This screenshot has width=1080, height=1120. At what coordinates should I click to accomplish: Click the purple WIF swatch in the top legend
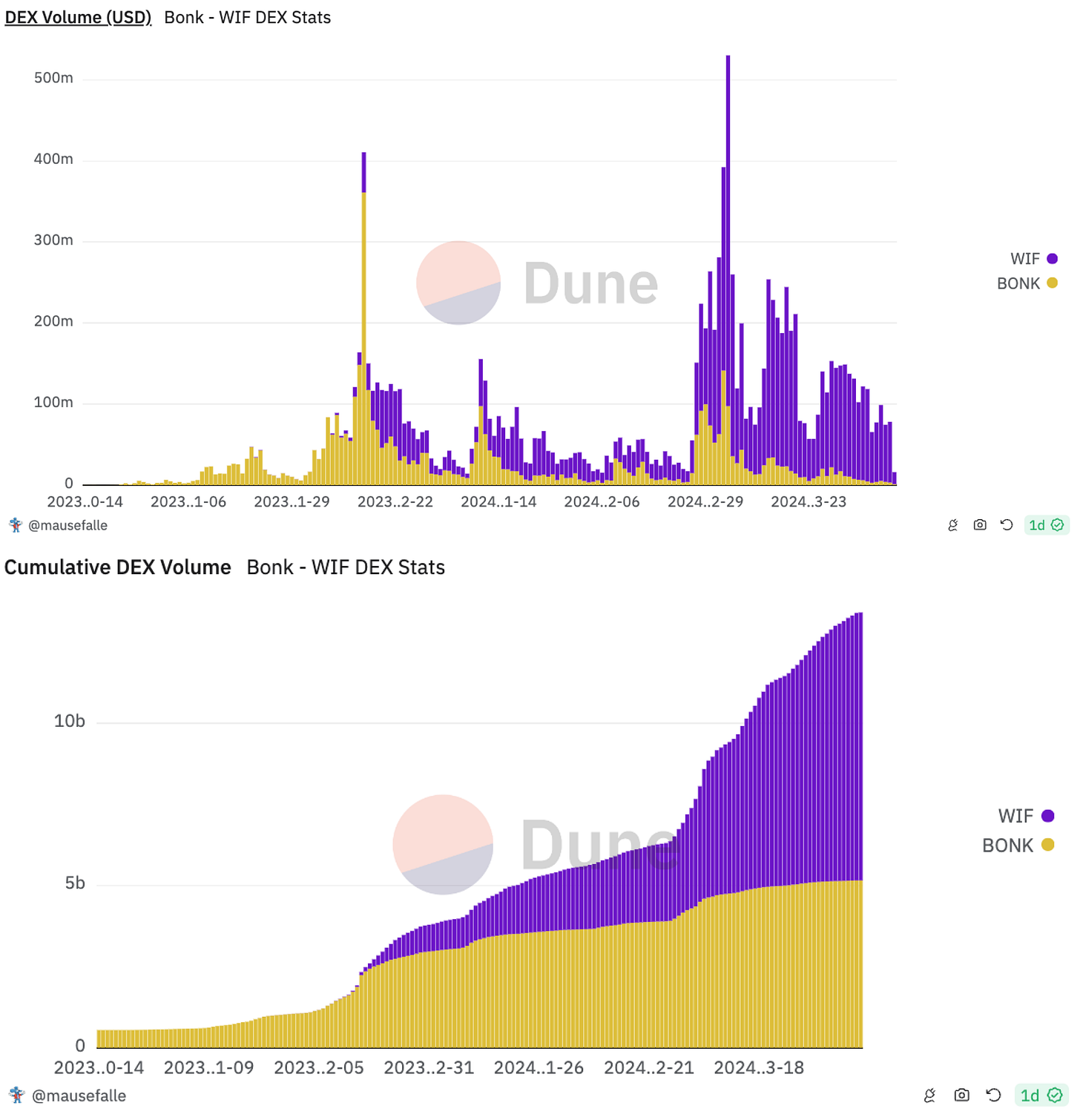click(1052, 259)
